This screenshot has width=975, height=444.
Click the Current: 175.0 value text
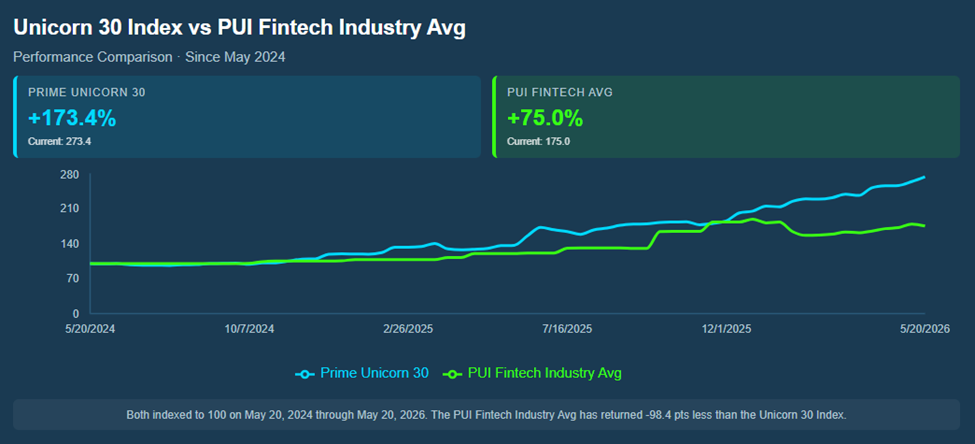pyautogui.click(x=538, y=141)
